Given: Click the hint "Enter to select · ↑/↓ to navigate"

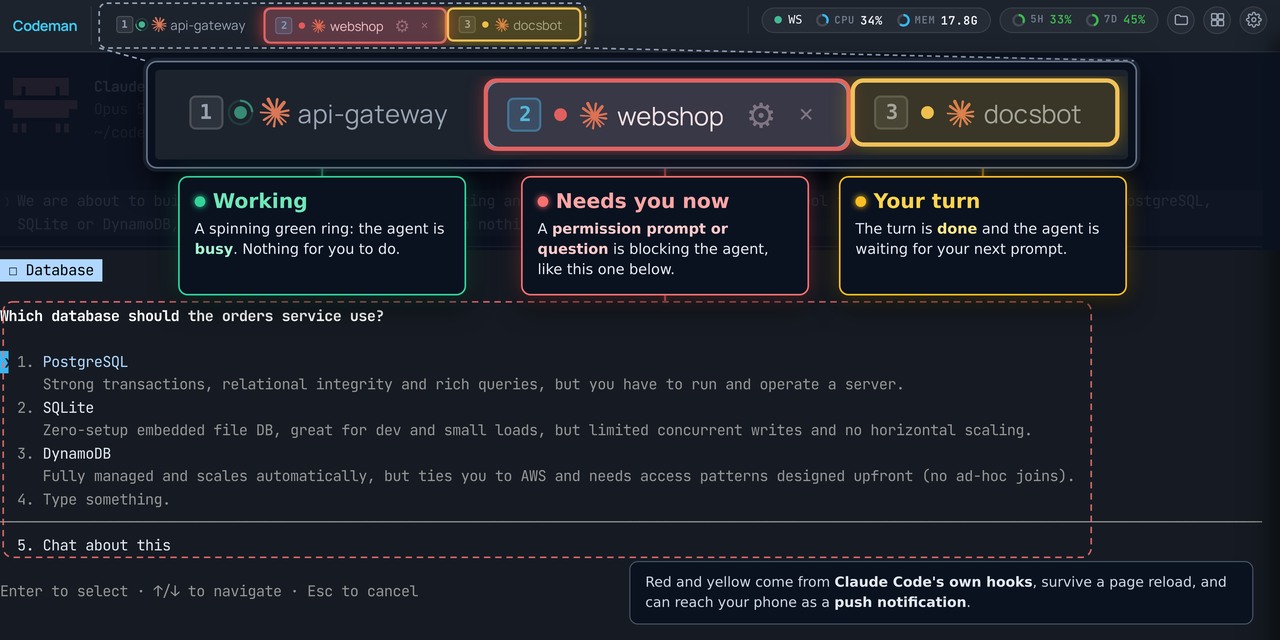Looking at the screenshot, I should pos(141,592).
